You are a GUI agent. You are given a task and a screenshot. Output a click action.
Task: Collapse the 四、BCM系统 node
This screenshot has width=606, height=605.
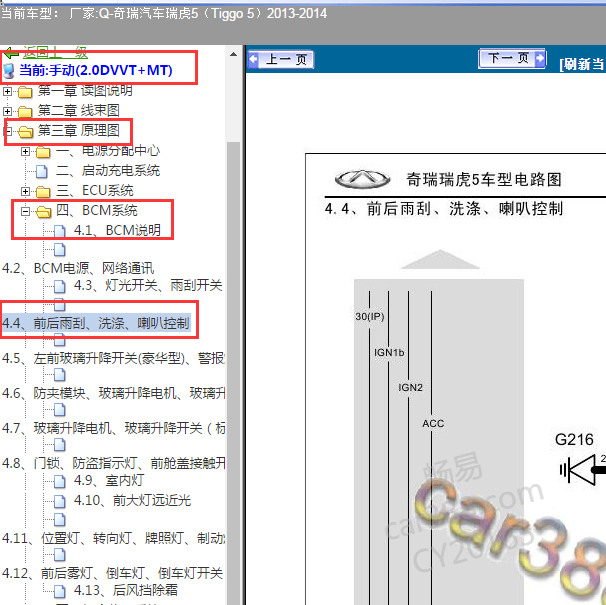point(26,211)
